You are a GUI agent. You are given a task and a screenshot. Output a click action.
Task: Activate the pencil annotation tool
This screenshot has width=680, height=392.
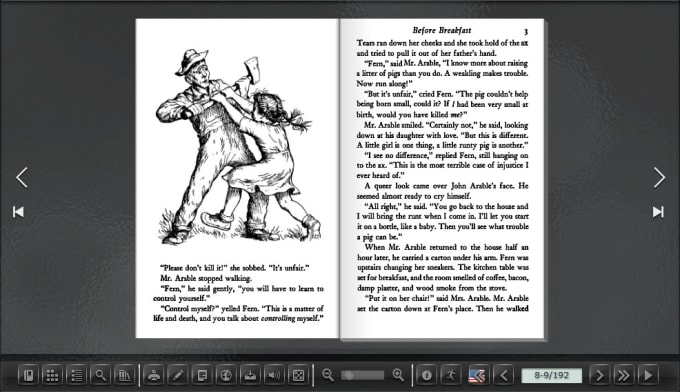(x=178, y=375)
